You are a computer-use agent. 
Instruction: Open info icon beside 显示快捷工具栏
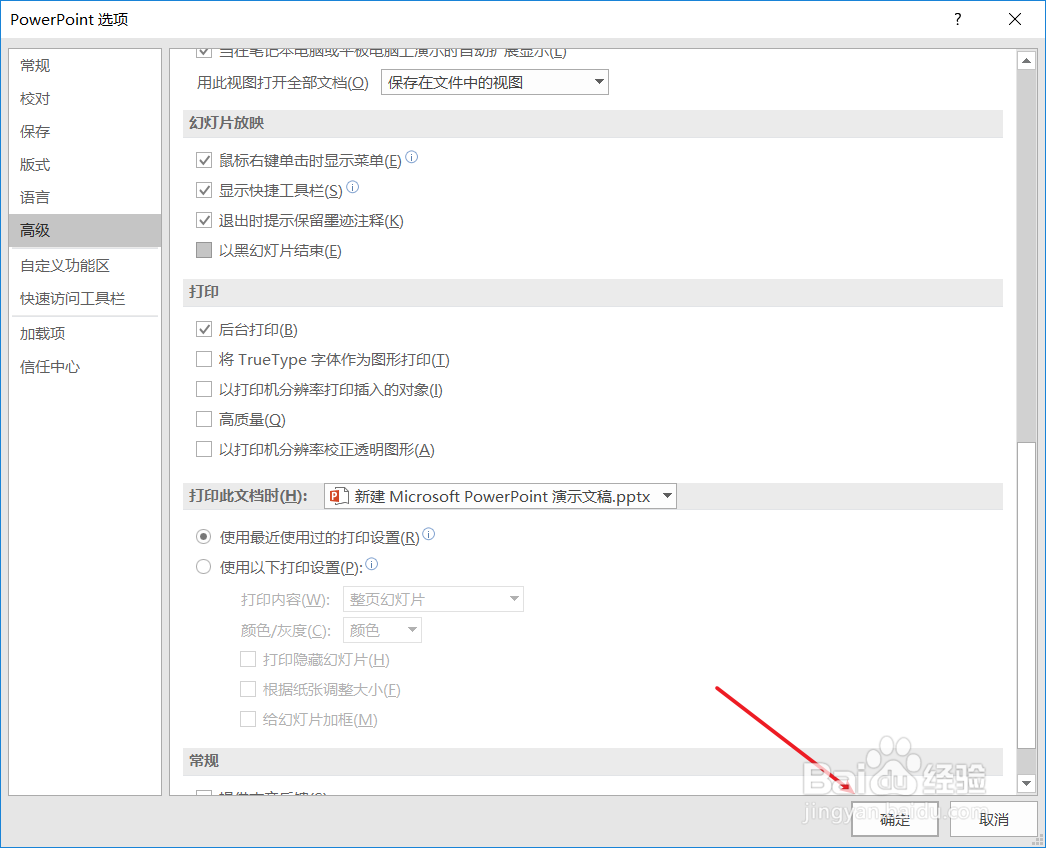352,187
